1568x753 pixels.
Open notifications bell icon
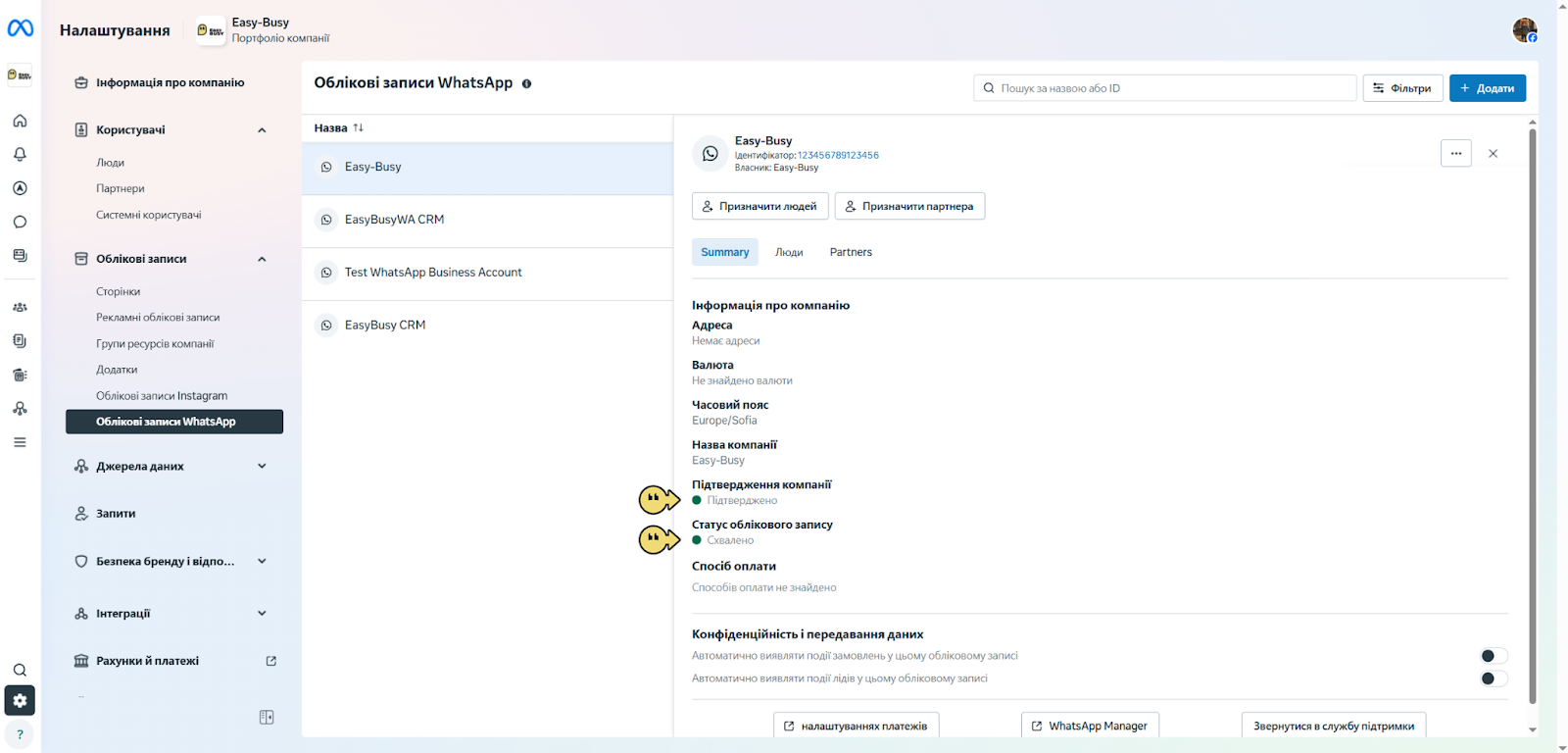20,155
